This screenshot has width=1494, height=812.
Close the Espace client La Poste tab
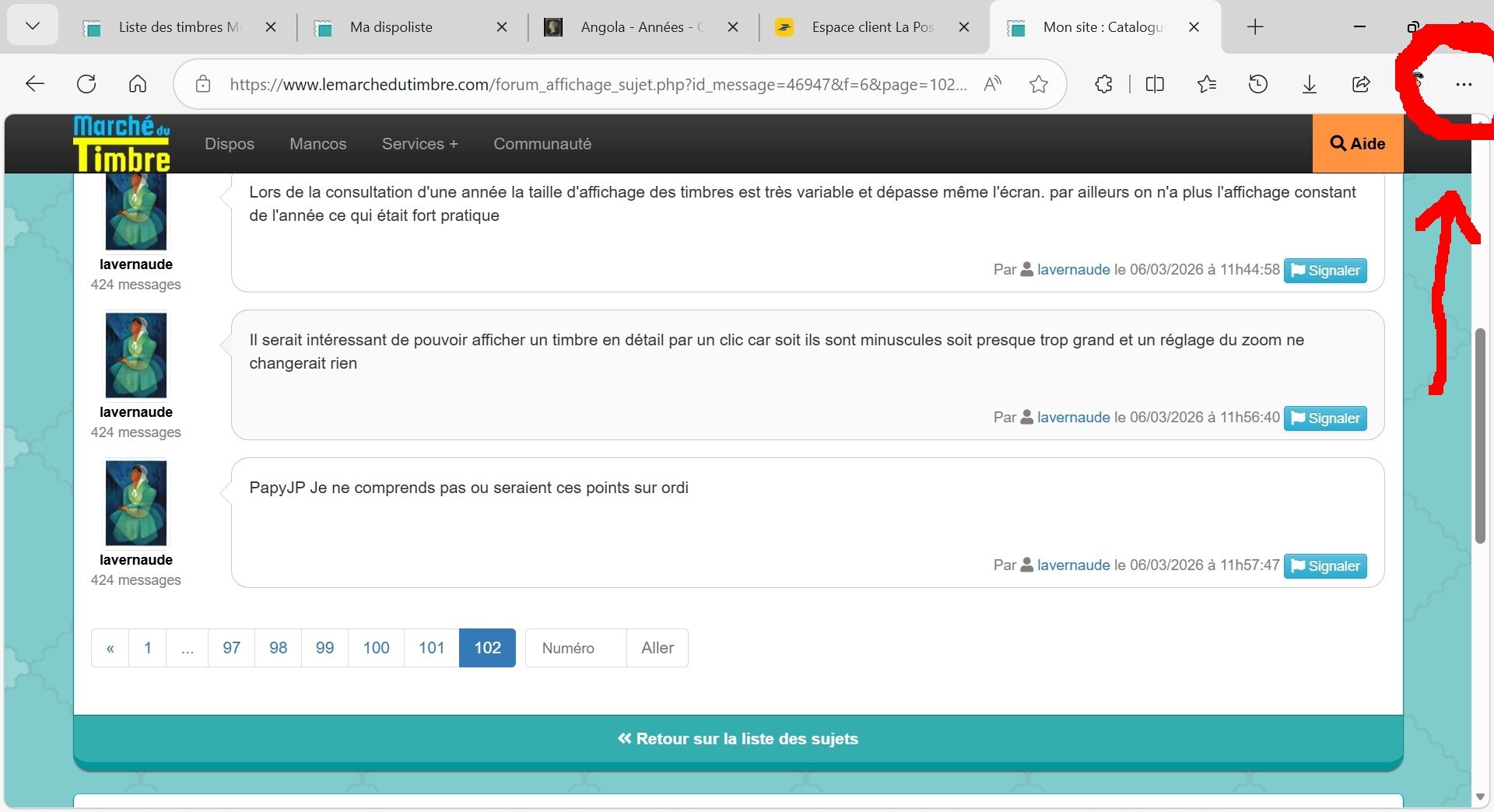[964, 27]
